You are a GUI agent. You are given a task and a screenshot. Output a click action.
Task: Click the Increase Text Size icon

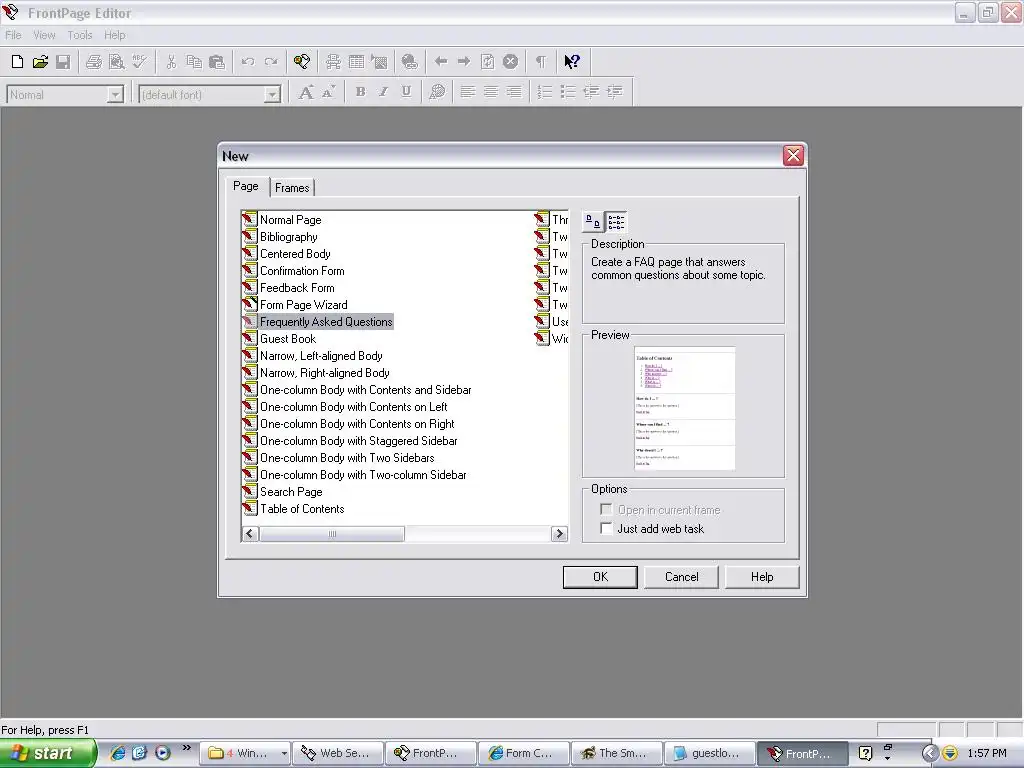tap(305, 93)
